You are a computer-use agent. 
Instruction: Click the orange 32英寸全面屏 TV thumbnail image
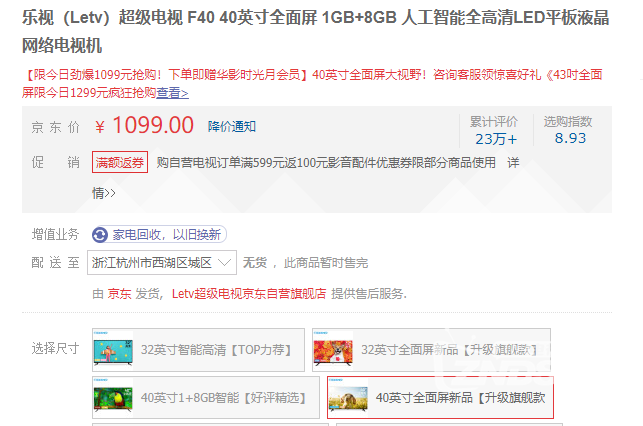333,350
